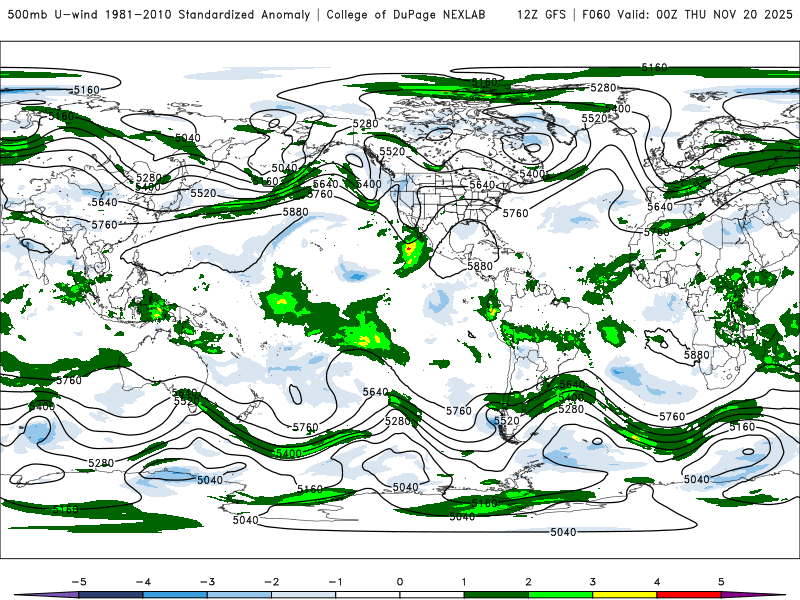This screenshot has height=600, width=800.
Task: Click the '5880' contour label over southern Africa
Action: point(696,355)
